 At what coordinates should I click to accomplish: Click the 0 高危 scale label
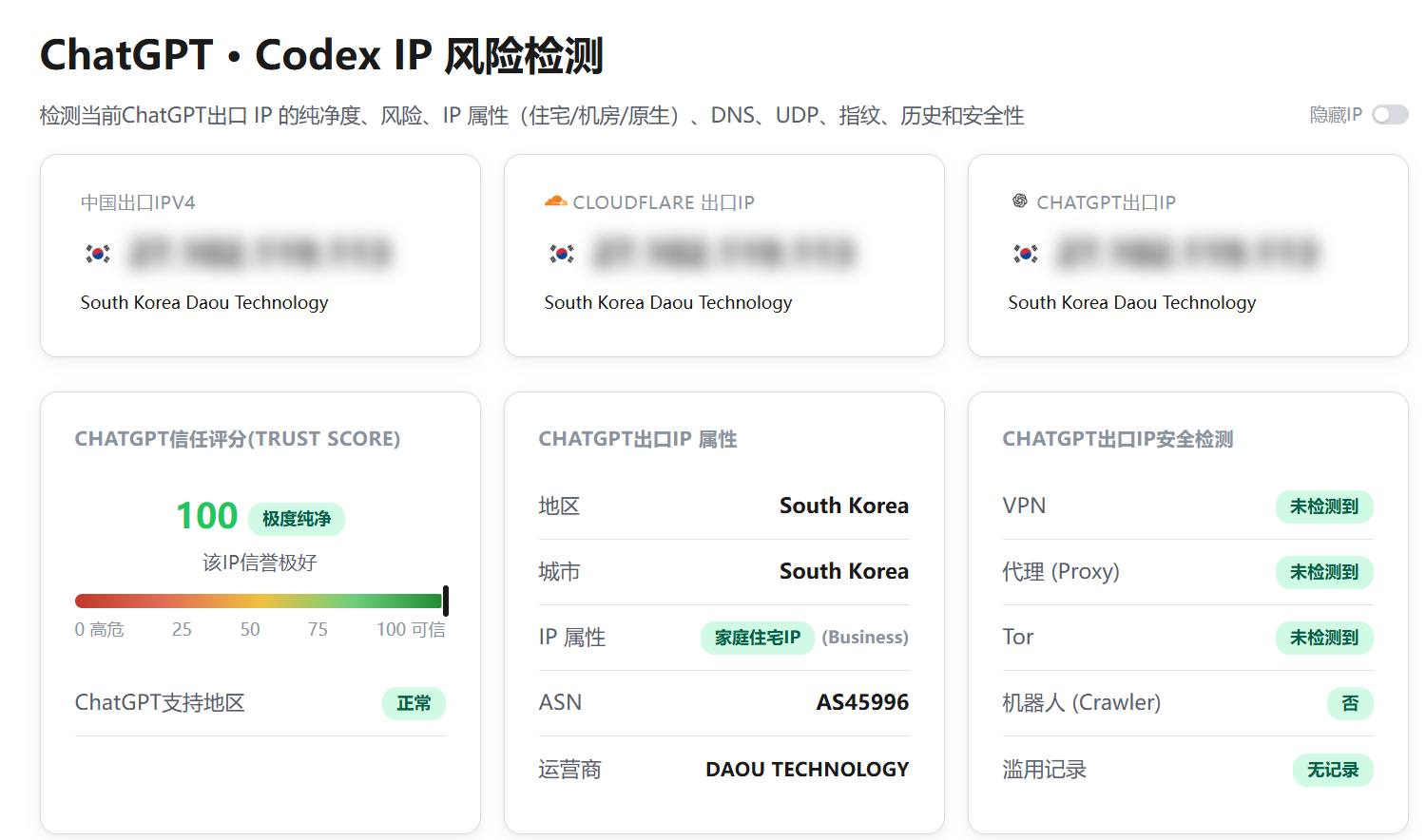(x=100, y=629)
